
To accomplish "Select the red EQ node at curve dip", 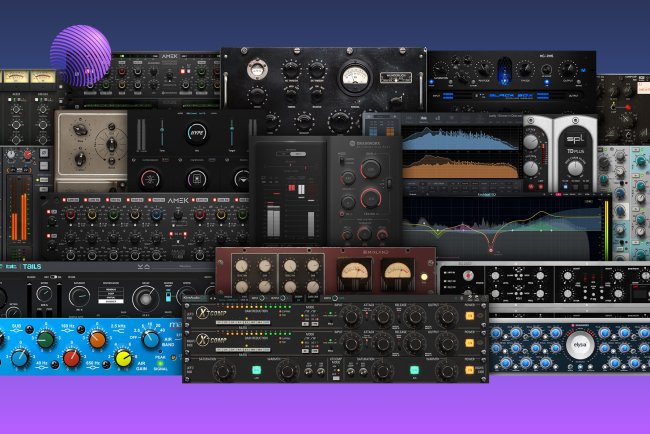I will pyautogui.click(x=491, y=250).
